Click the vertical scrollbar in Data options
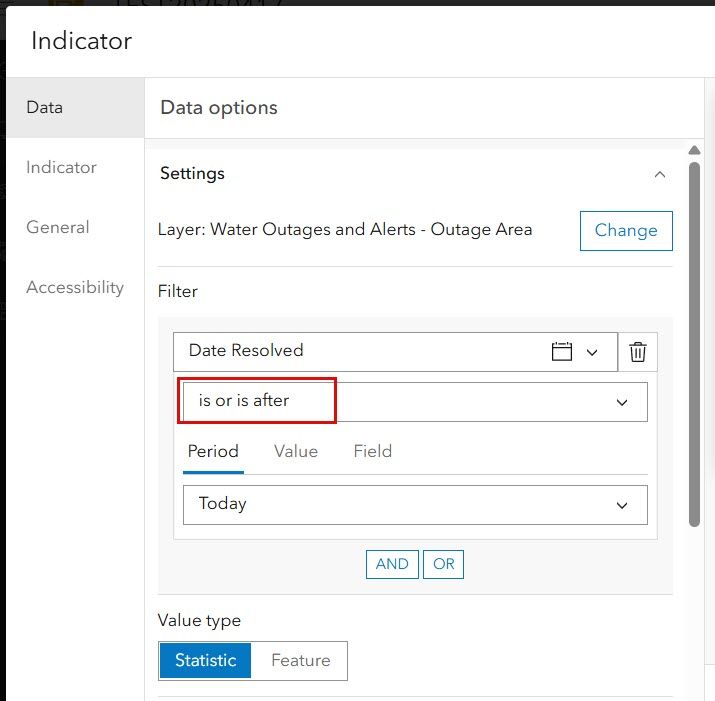This screenshot has width=715, height=701. [x=694, y=340]
